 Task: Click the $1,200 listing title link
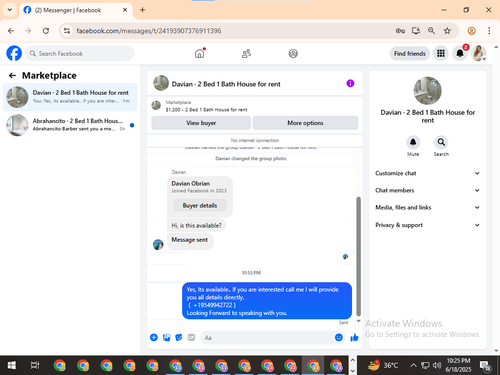click(x=206, y=110)
